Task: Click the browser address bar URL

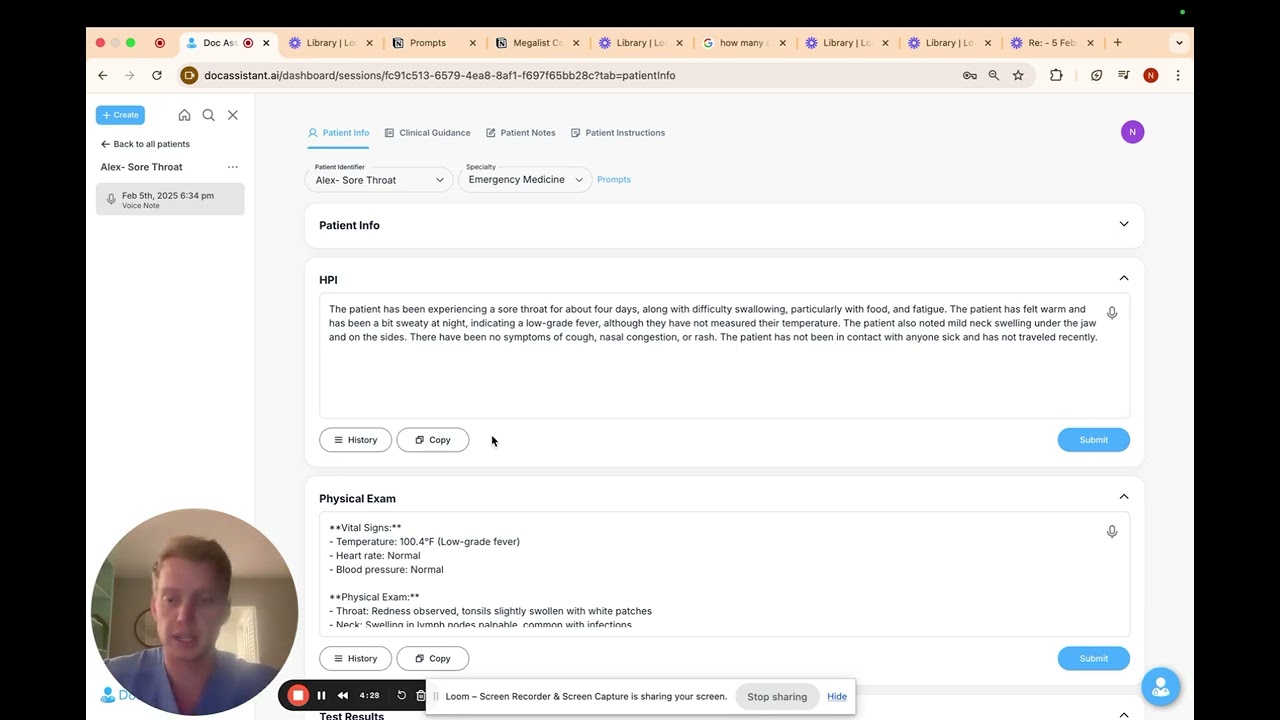Action: [440, 75]
